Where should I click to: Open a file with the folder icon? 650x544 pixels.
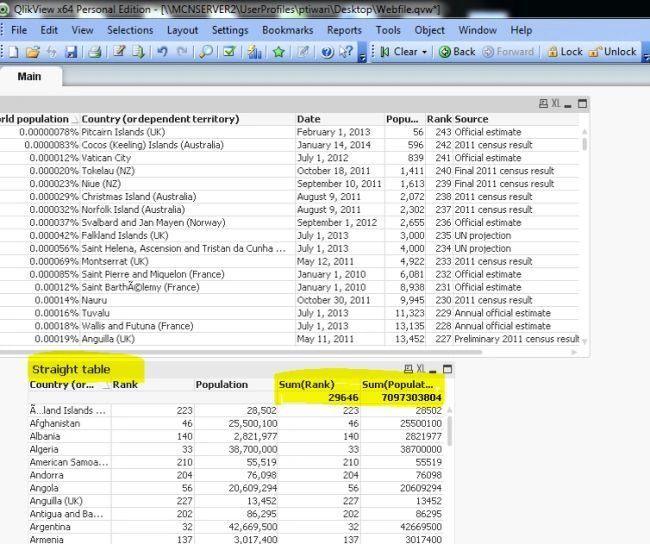click(32, 52)
